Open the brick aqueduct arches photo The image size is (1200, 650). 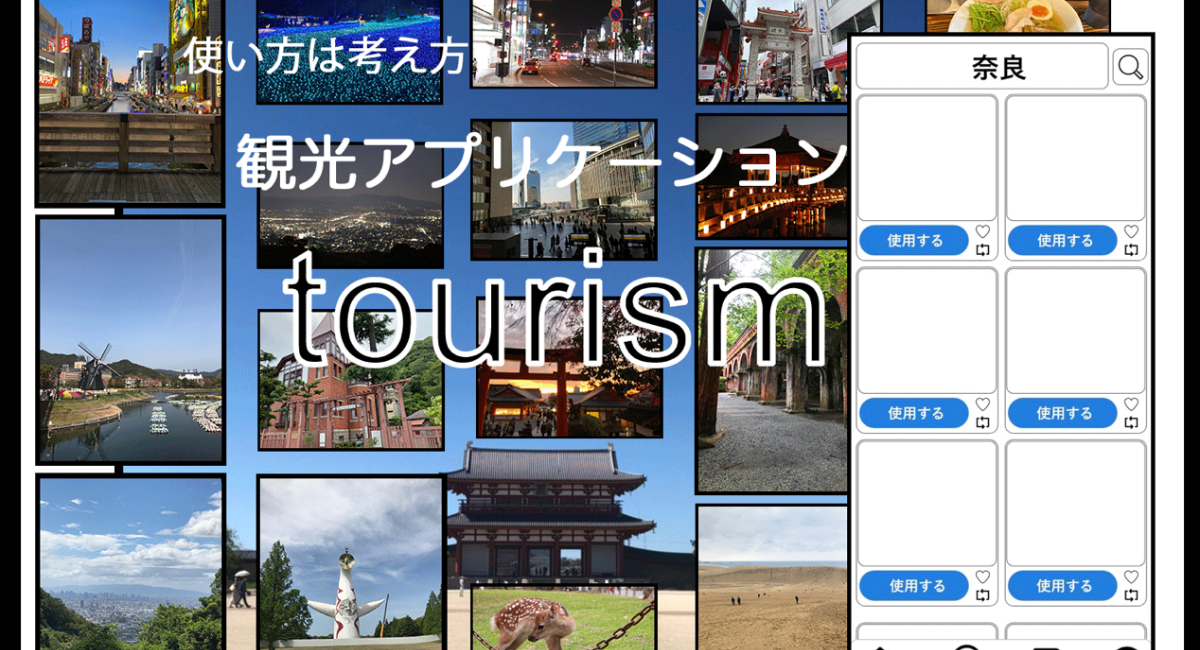click(771, 370)
